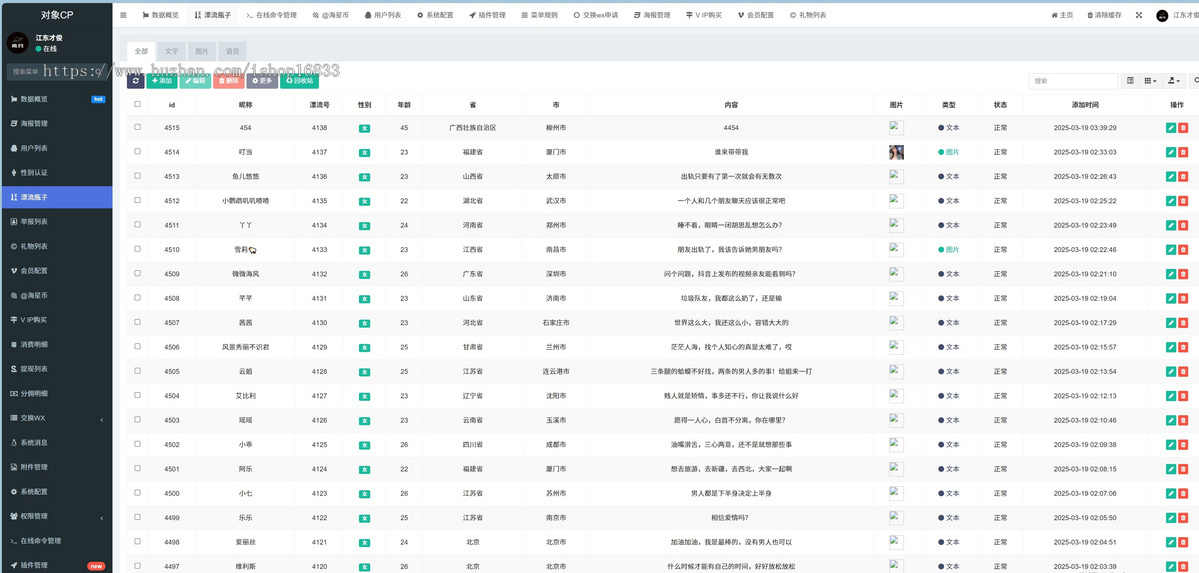Expand the 权限管理 sidebar submenu
This screenshot has height=573, width=1199.
(56, 516)
